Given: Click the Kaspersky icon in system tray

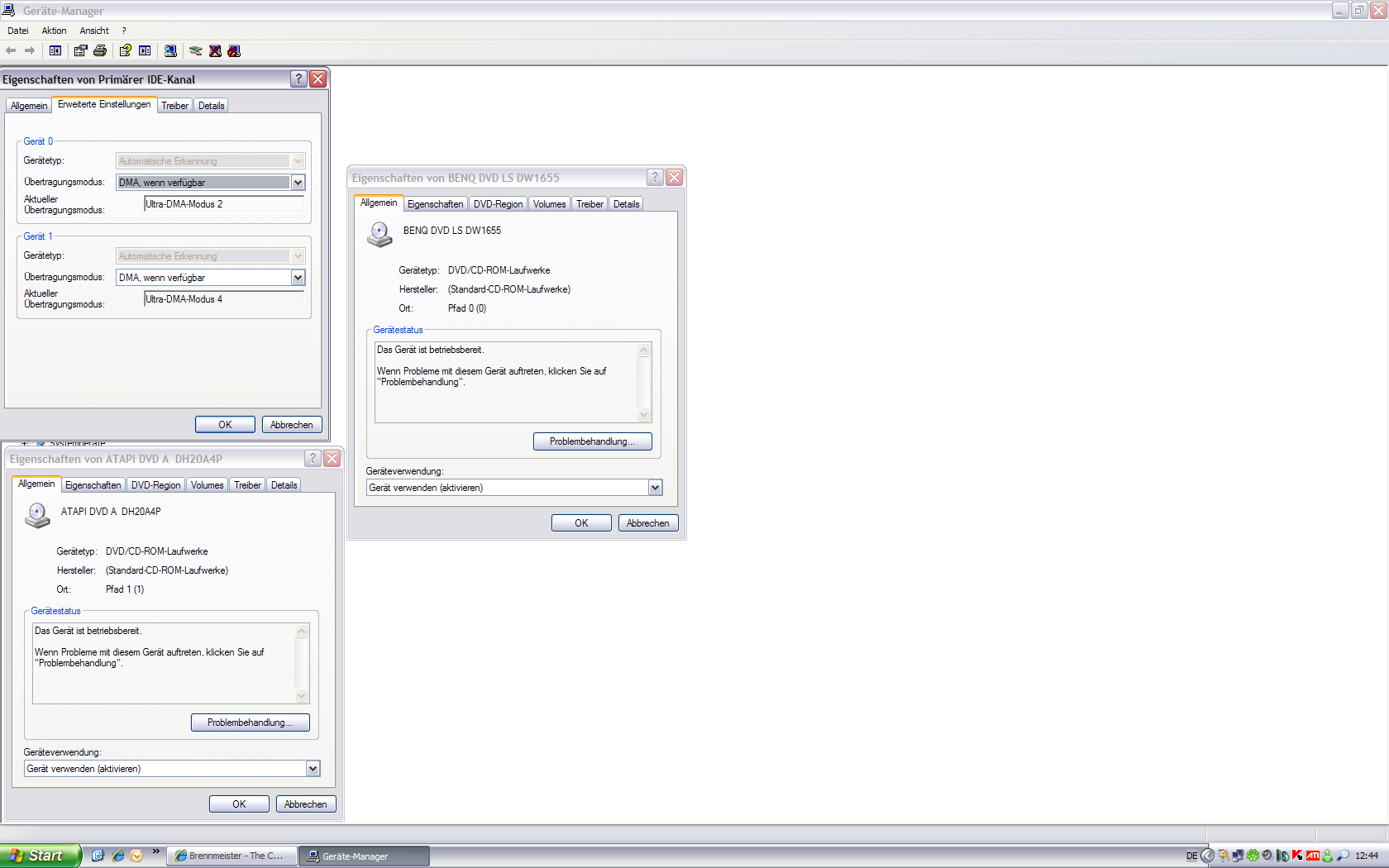Looking at the screenshot, I should point(1297,856).
